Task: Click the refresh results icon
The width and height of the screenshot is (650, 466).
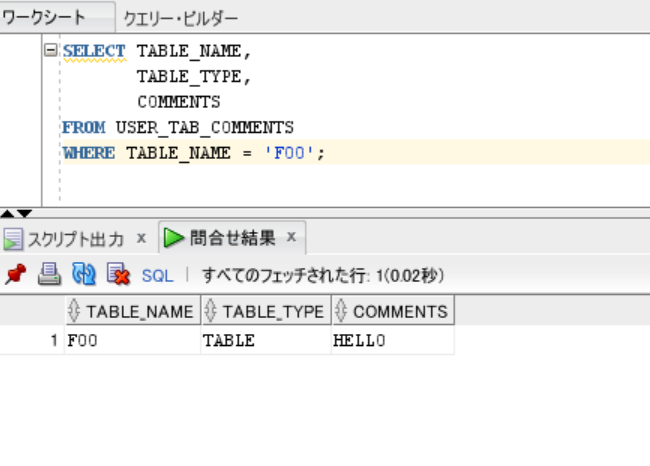Action: pos(83,274)
